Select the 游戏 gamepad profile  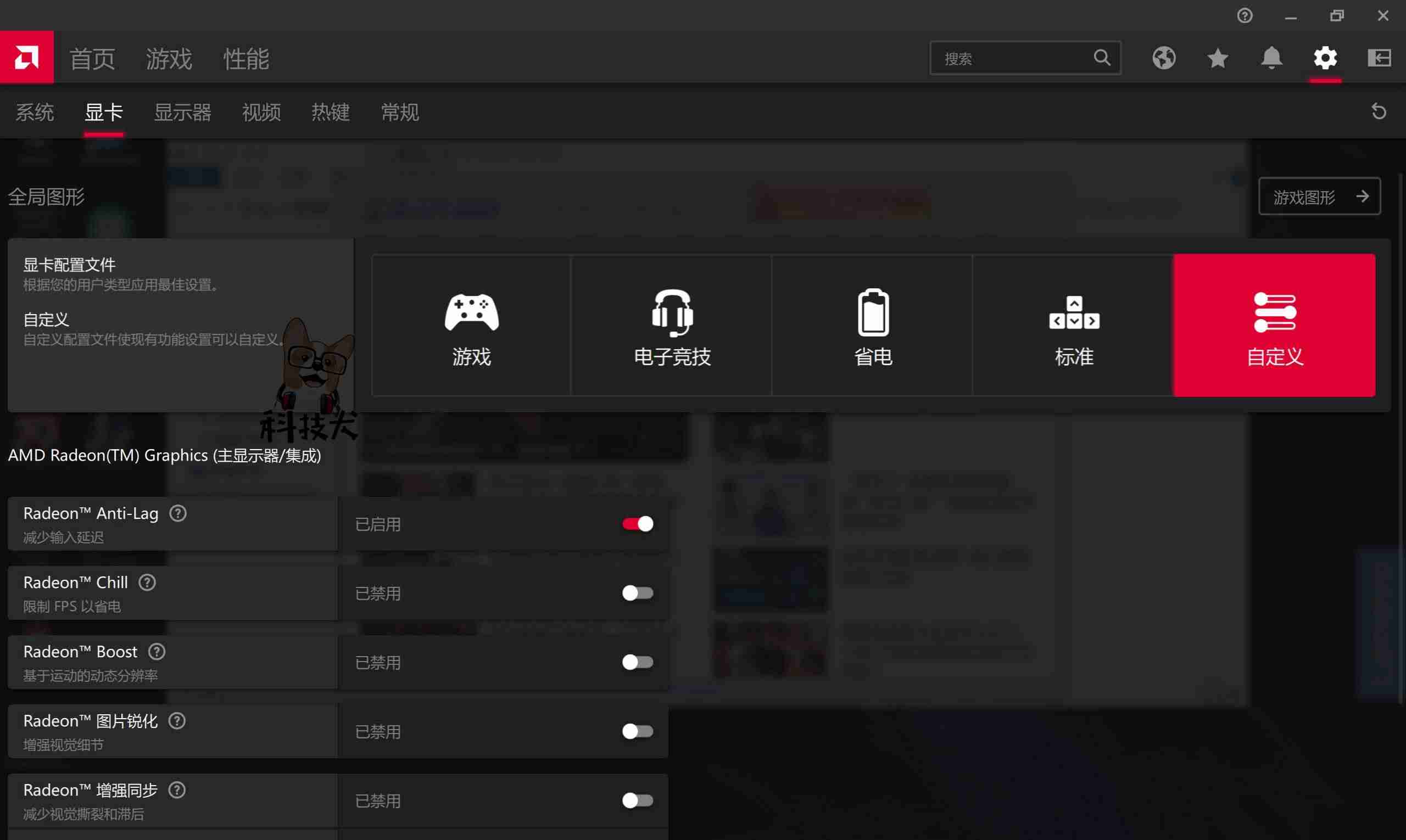(471, 325)
